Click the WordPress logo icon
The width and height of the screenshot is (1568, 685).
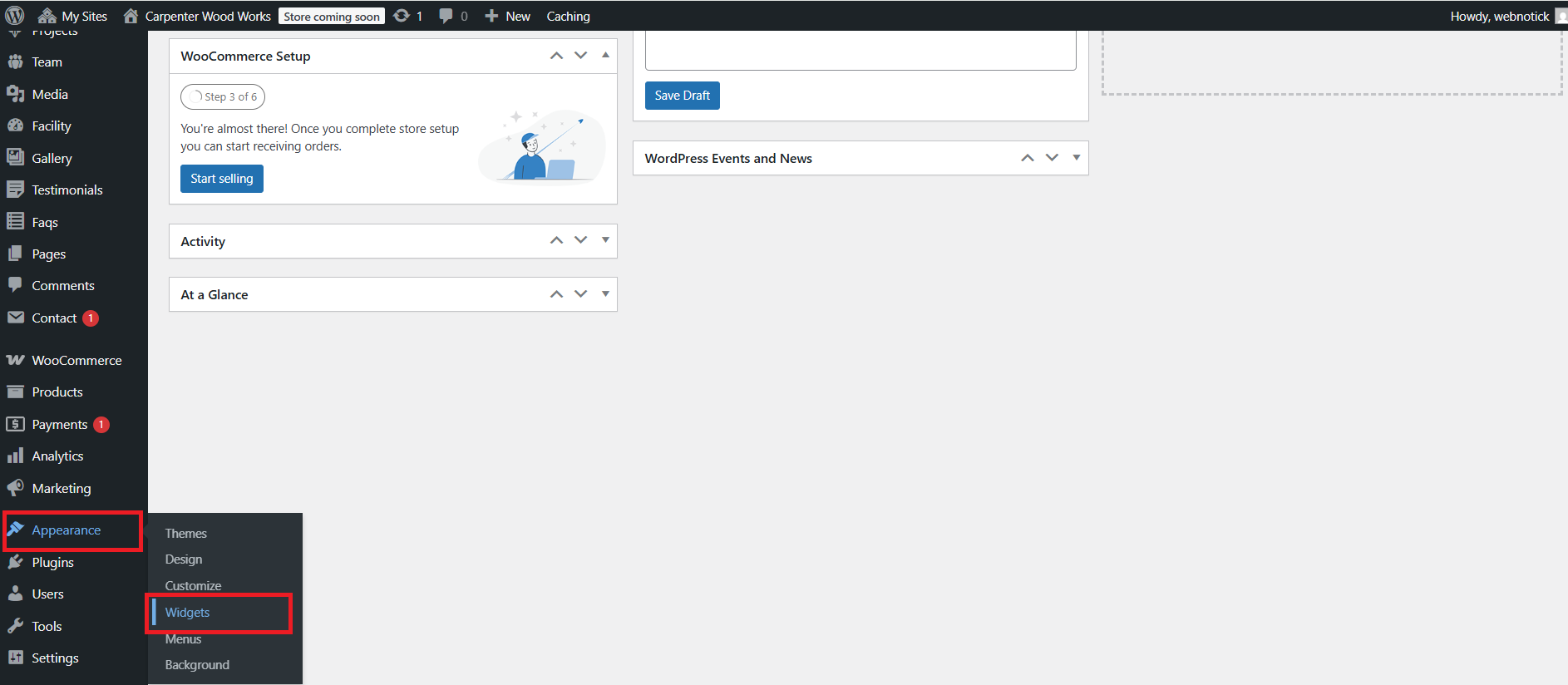[x=15, y=16]
